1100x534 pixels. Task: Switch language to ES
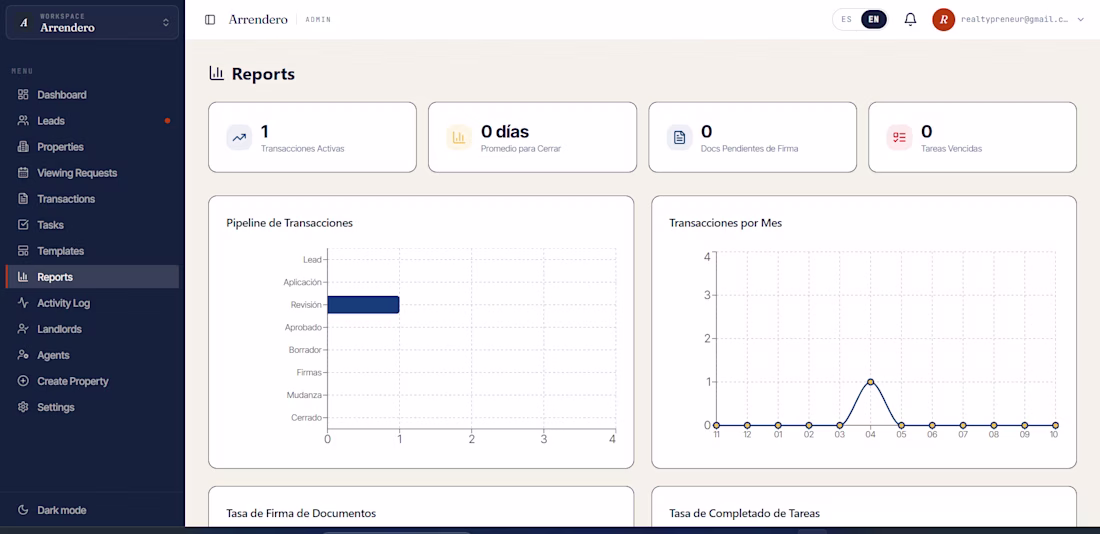point(847,20)
